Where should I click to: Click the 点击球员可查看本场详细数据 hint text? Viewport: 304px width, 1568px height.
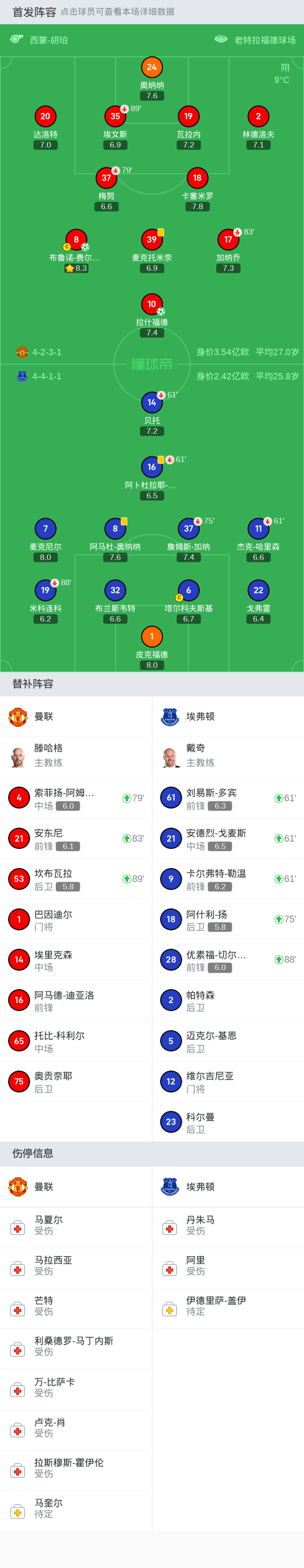pyautogui.click(x=117, y=11)
